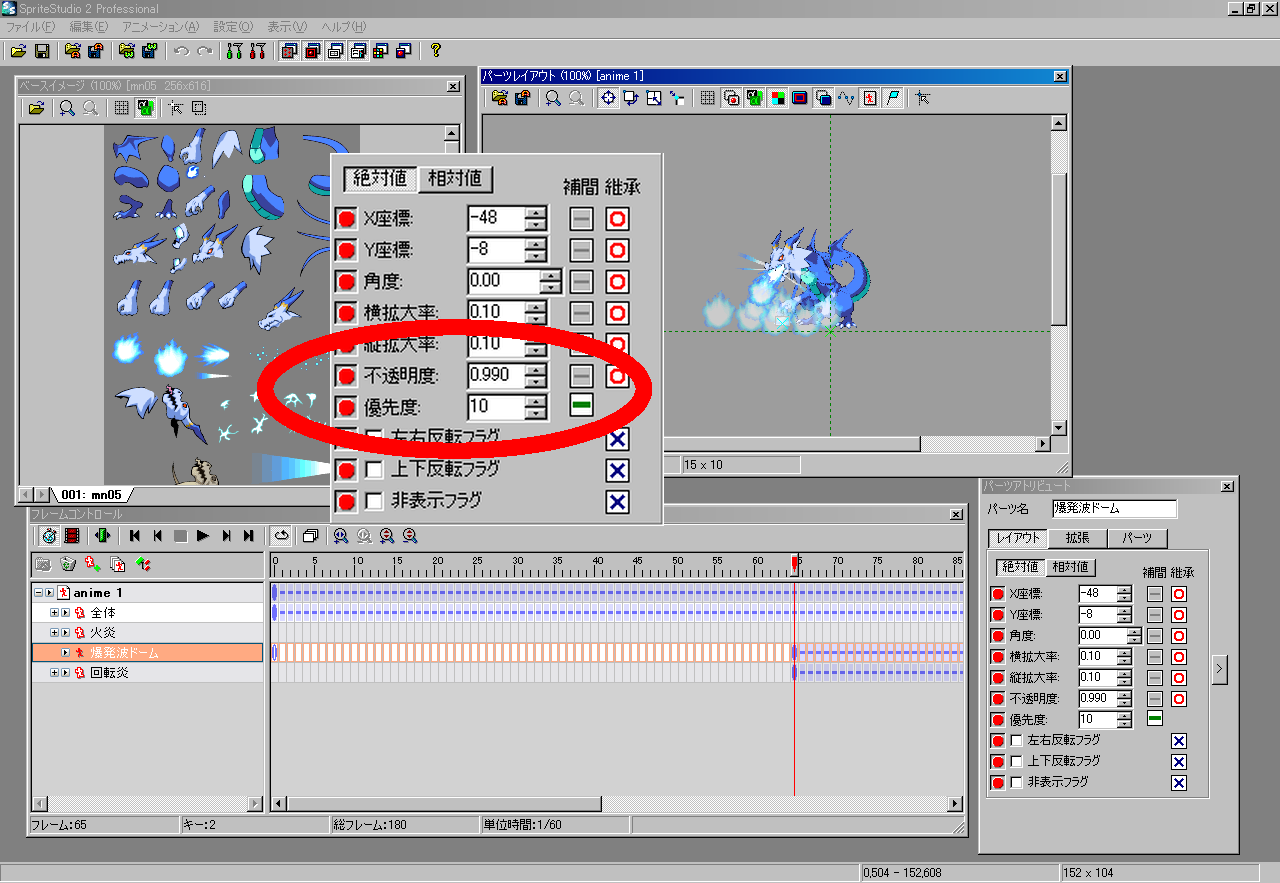Expand パーツアトリビュート panel with > button
This screenshot has width=1280, height=883.
[x=1219, y=670]
